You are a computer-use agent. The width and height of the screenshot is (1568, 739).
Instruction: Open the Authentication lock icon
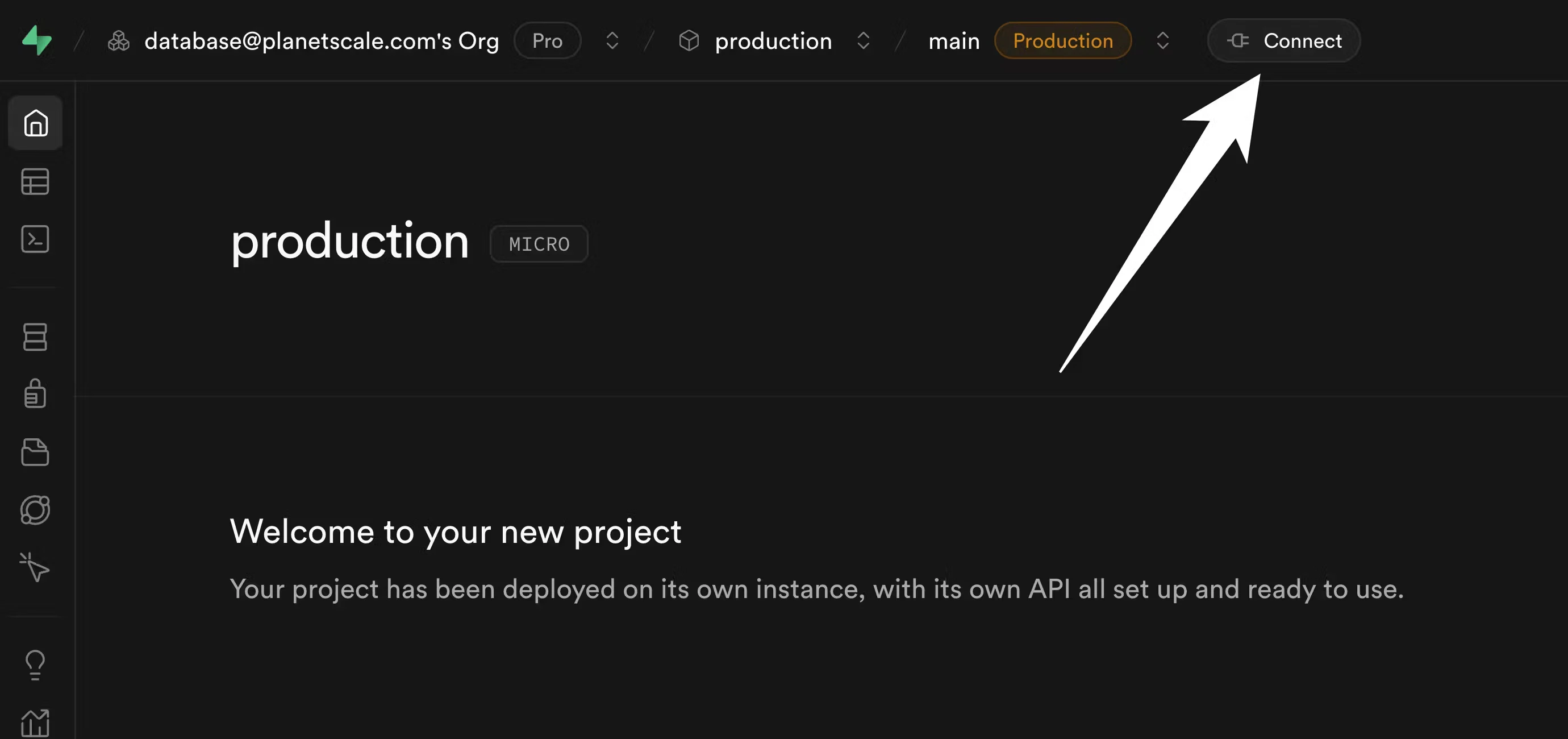click(35, 393)
